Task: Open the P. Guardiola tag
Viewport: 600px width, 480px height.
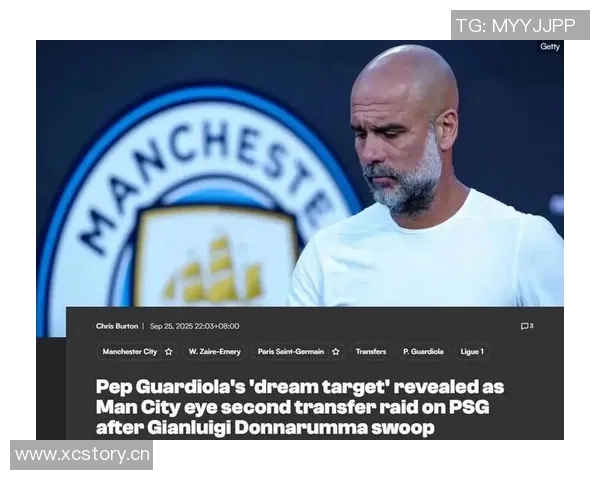Action: click(423, 352)
